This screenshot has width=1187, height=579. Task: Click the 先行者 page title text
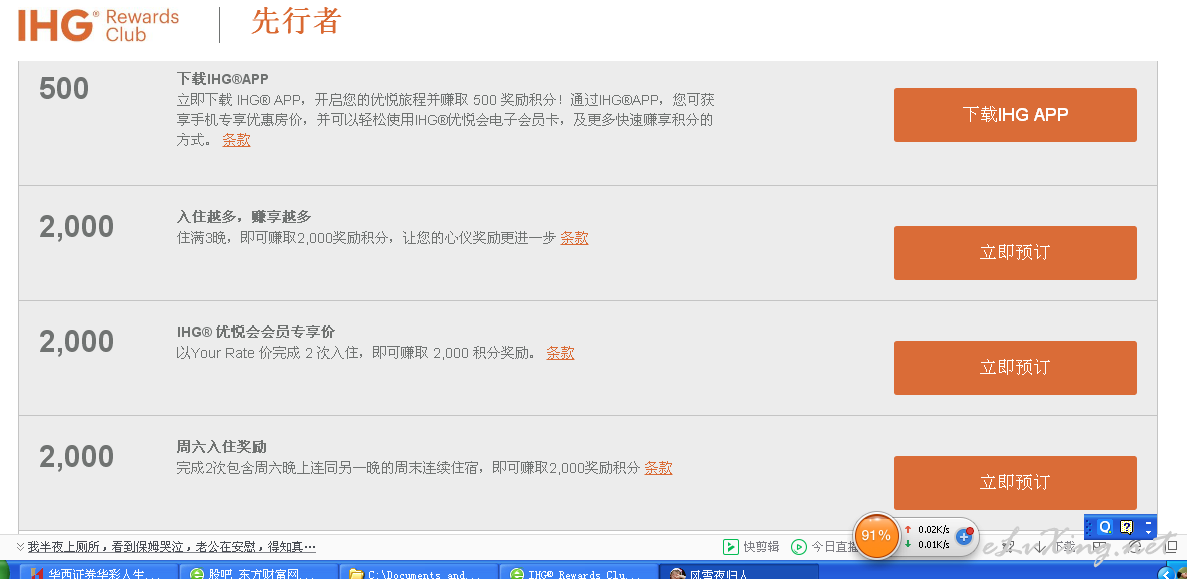pyautogui.click(x=296, y=22)
